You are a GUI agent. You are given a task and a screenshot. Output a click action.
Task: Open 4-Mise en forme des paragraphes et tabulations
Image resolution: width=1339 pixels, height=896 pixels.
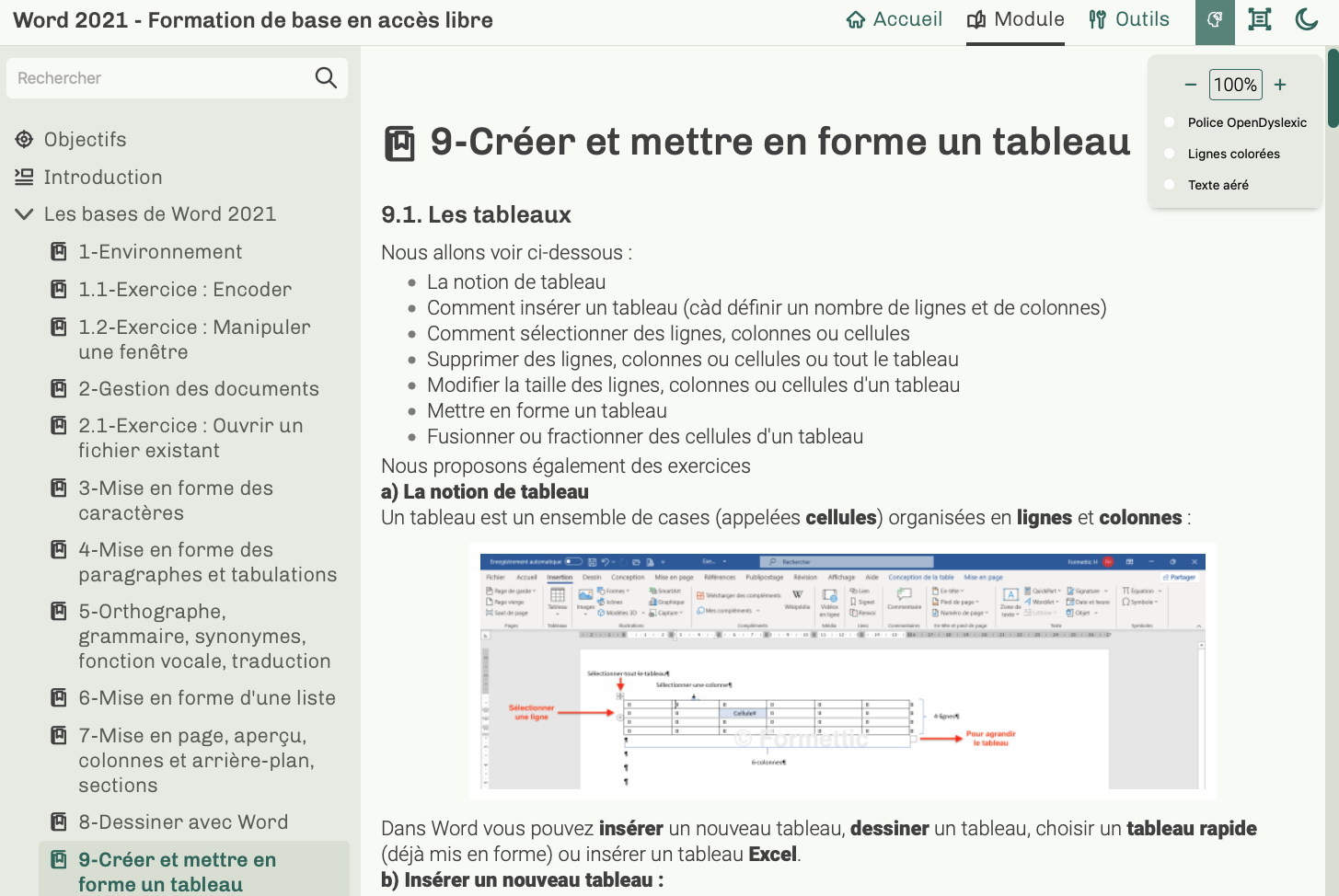[208, 562]
